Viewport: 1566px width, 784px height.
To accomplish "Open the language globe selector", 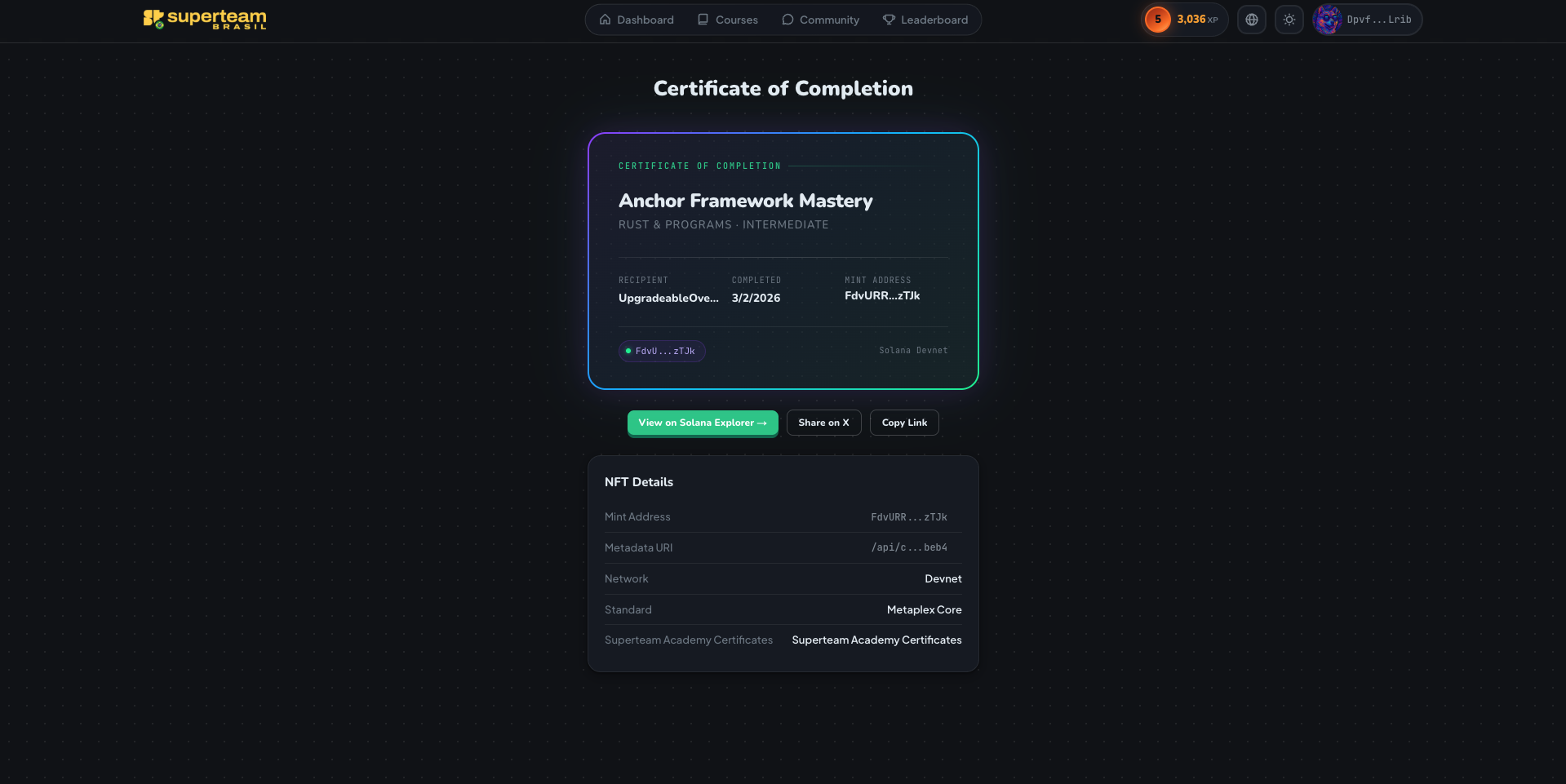I will (1252, 20).
